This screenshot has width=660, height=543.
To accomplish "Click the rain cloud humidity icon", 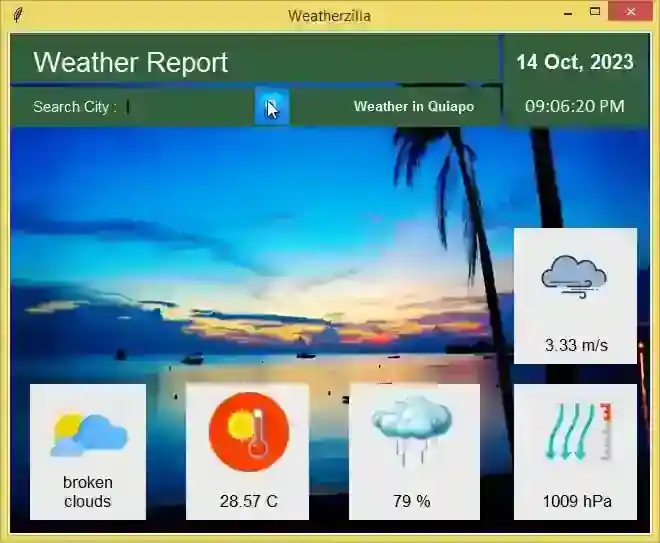I will [x=412, y=431].
